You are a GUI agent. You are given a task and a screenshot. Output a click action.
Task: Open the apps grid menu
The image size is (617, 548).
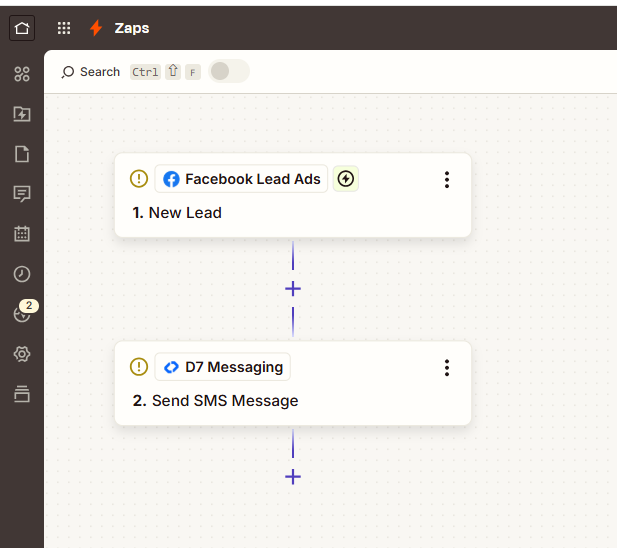(64, 28)
